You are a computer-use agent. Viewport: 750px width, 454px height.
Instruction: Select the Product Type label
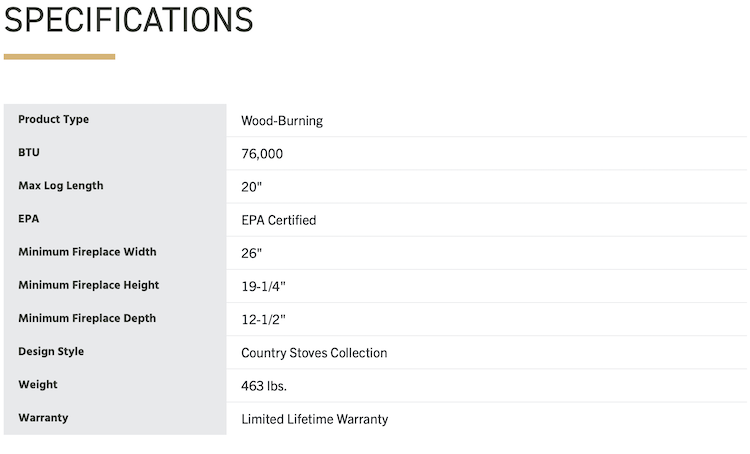[x=53, y=120]
